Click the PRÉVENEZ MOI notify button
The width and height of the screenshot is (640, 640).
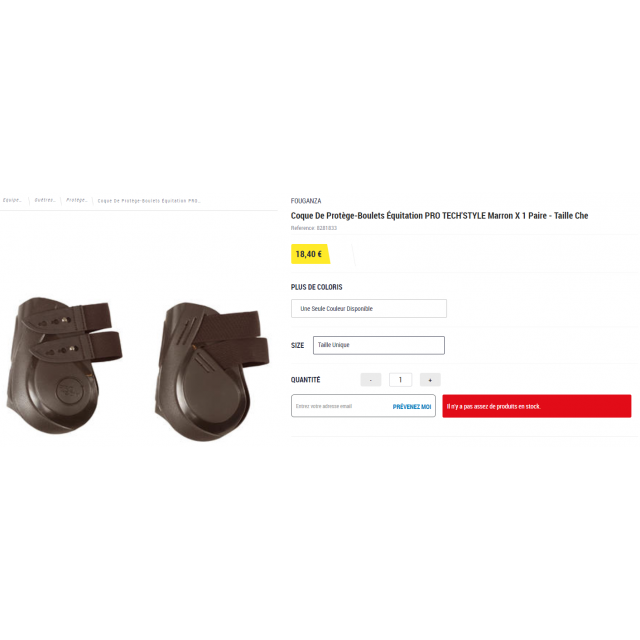pyautogui.click(x=412, y=407)
